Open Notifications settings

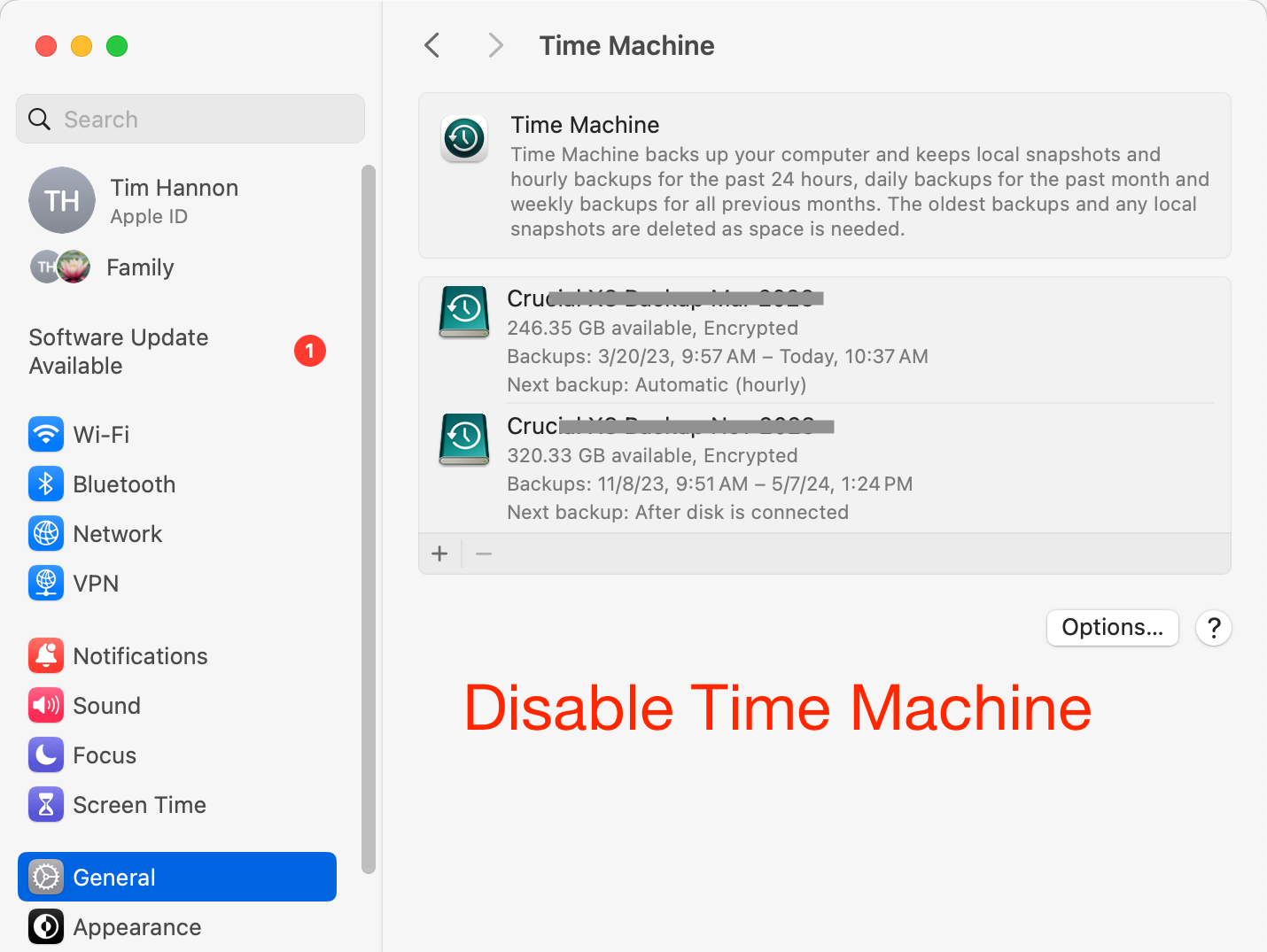click(140, 655)
